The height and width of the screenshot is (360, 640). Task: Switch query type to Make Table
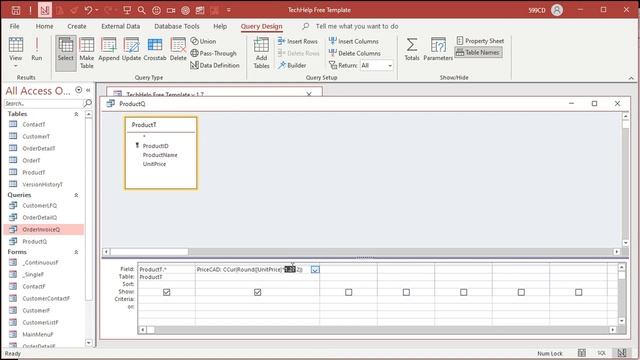87,53
